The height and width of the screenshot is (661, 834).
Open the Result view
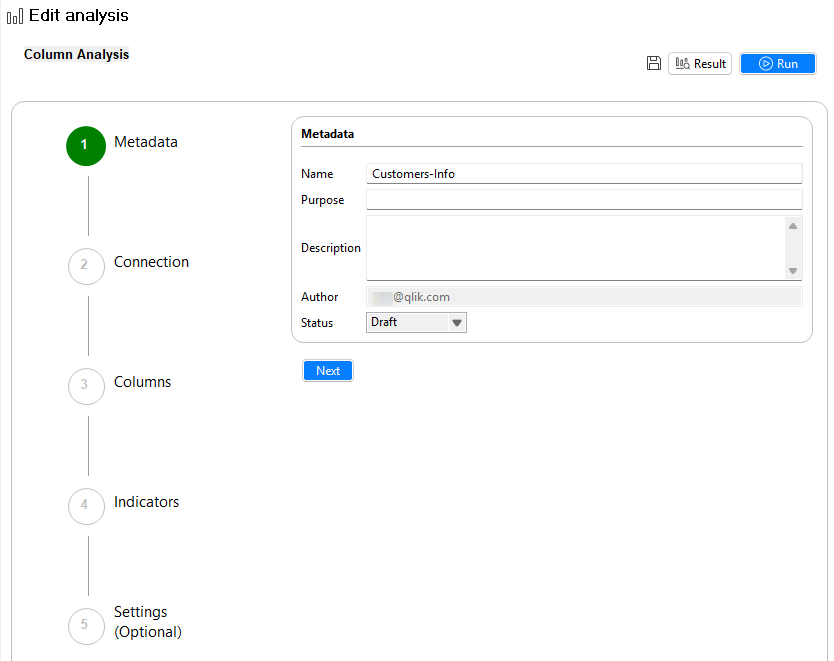tap(699, 63)
